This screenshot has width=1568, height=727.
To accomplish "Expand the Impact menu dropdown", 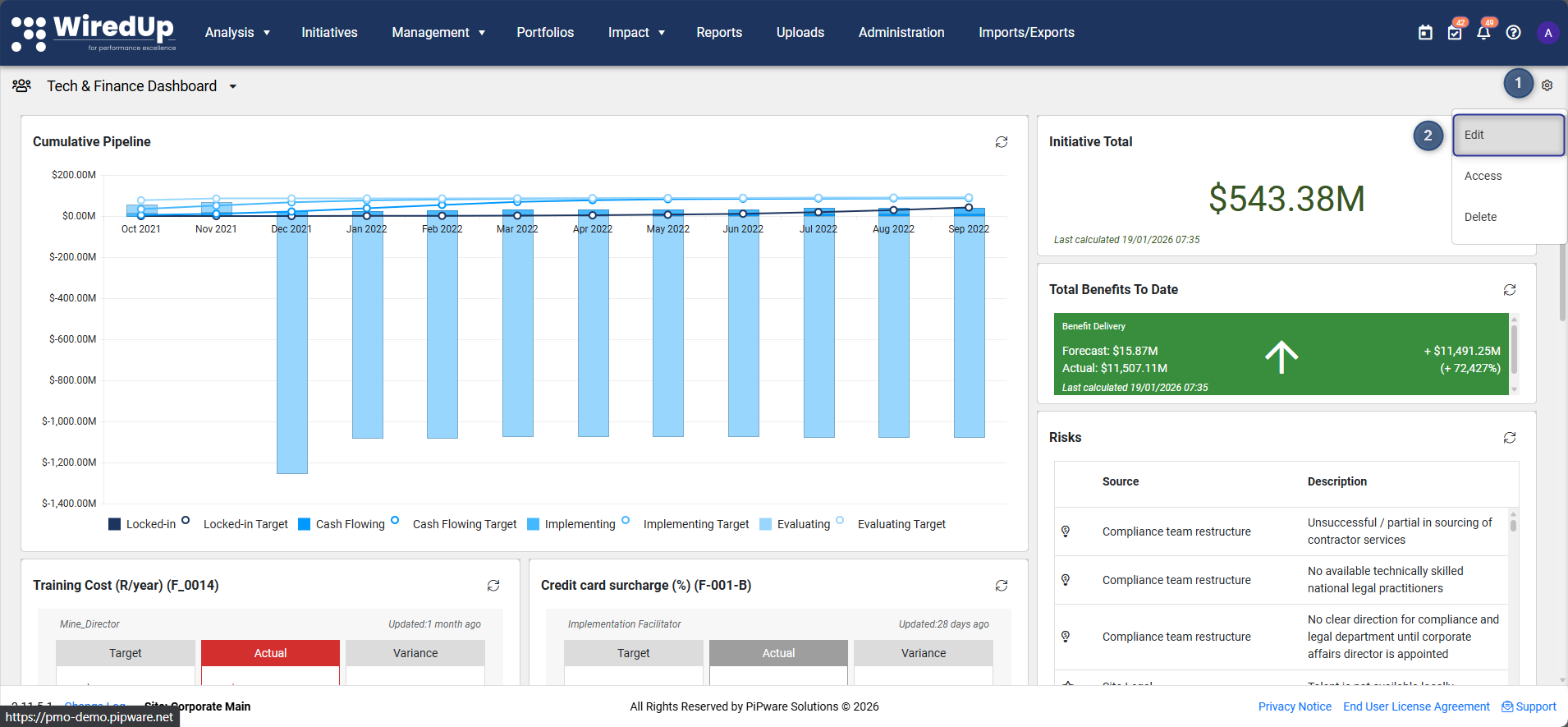I will (636, 33).
